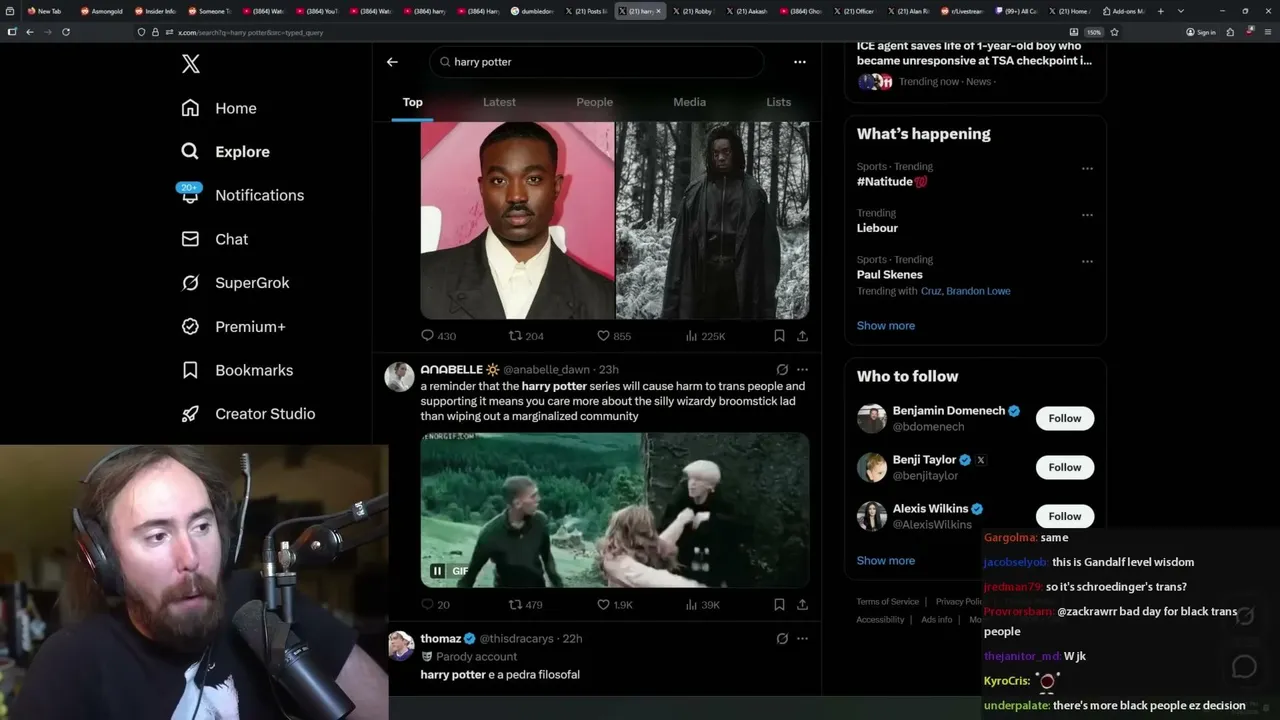Go to Home via house icon
This screenshot has height=720, width=1280.
click(190, 108)
